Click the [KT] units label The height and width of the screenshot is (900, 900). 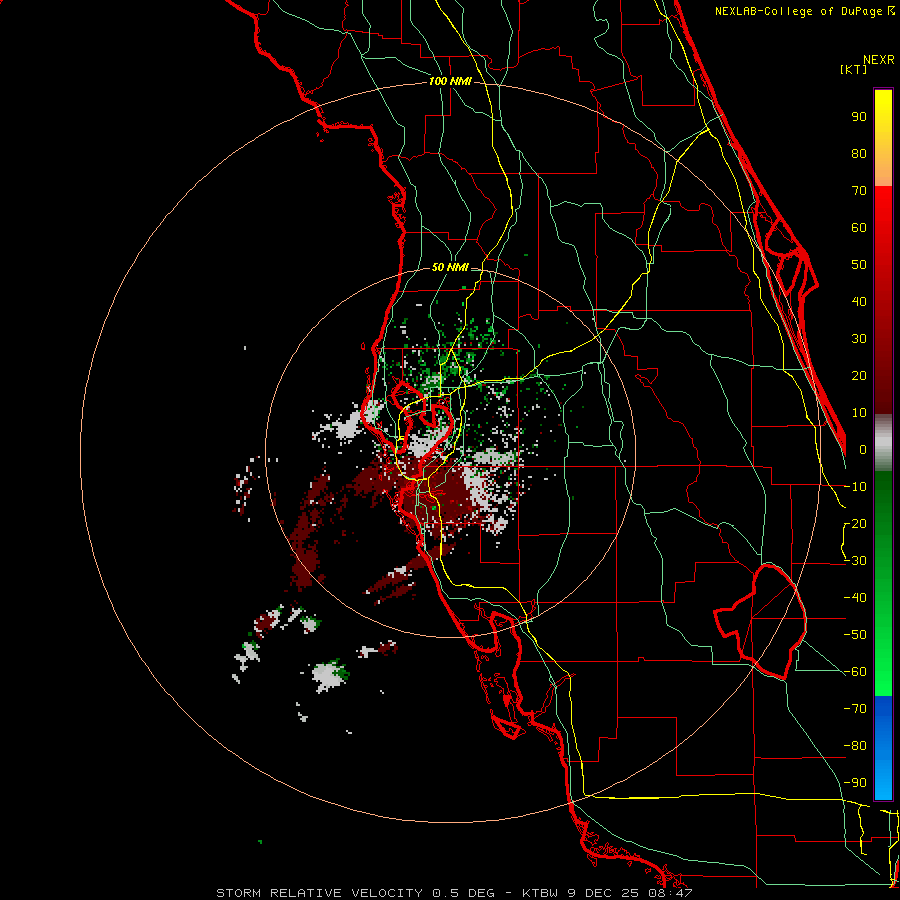click(853, 69)
